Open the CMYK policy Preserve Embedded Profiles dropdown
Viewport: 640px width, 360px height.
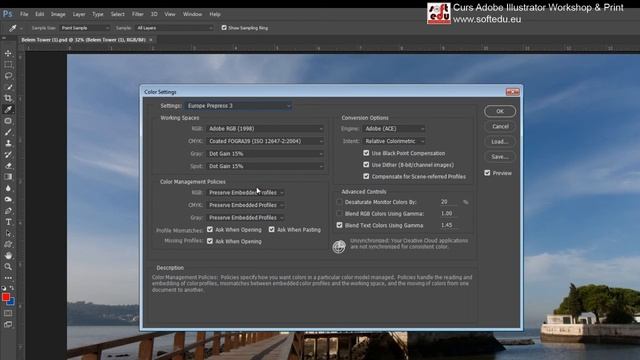tap(246, 205)
